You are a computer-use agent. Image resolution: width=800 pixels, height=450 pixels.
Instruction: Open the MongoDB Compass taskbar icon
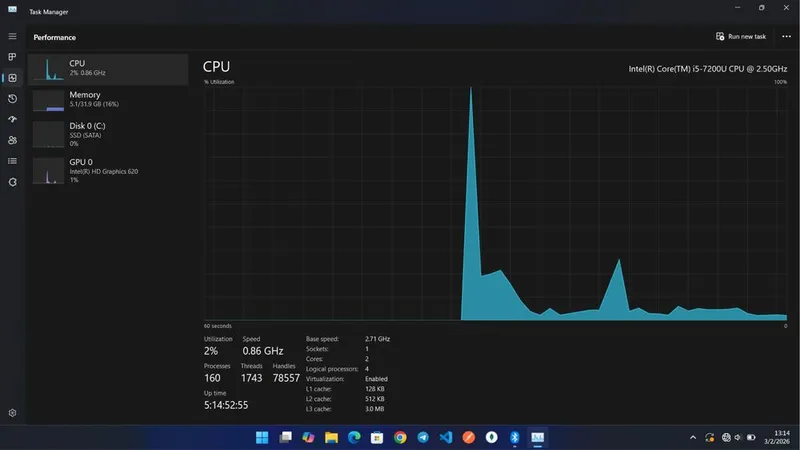[491, 437]
